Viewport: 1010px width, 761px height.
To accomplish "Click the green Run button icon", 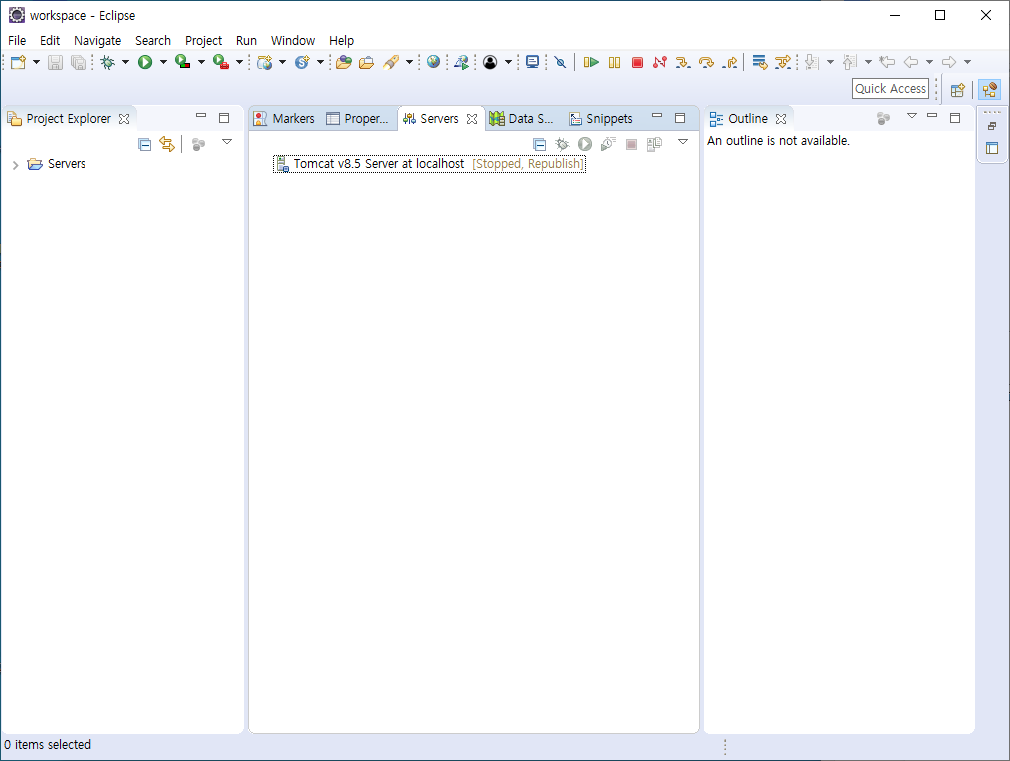I will point(145,62).
